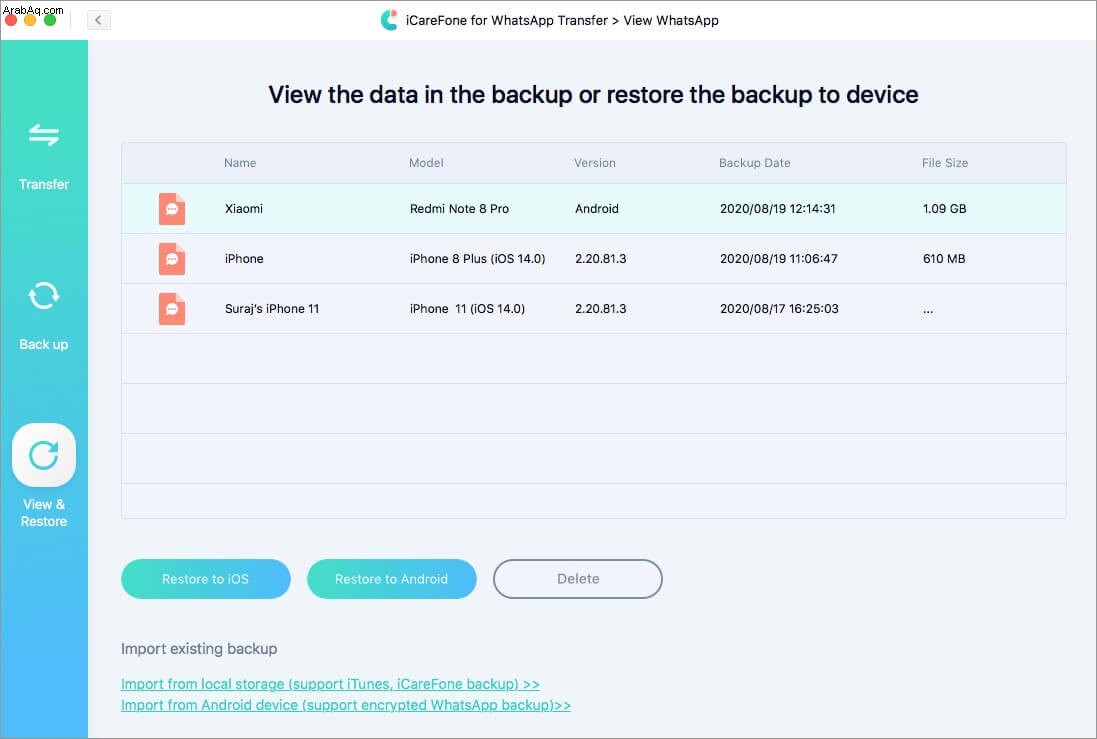Click the Redmi Note 8 Pro model cell
This screenshot has height=739, width=1097.
(x=459, y=209)
